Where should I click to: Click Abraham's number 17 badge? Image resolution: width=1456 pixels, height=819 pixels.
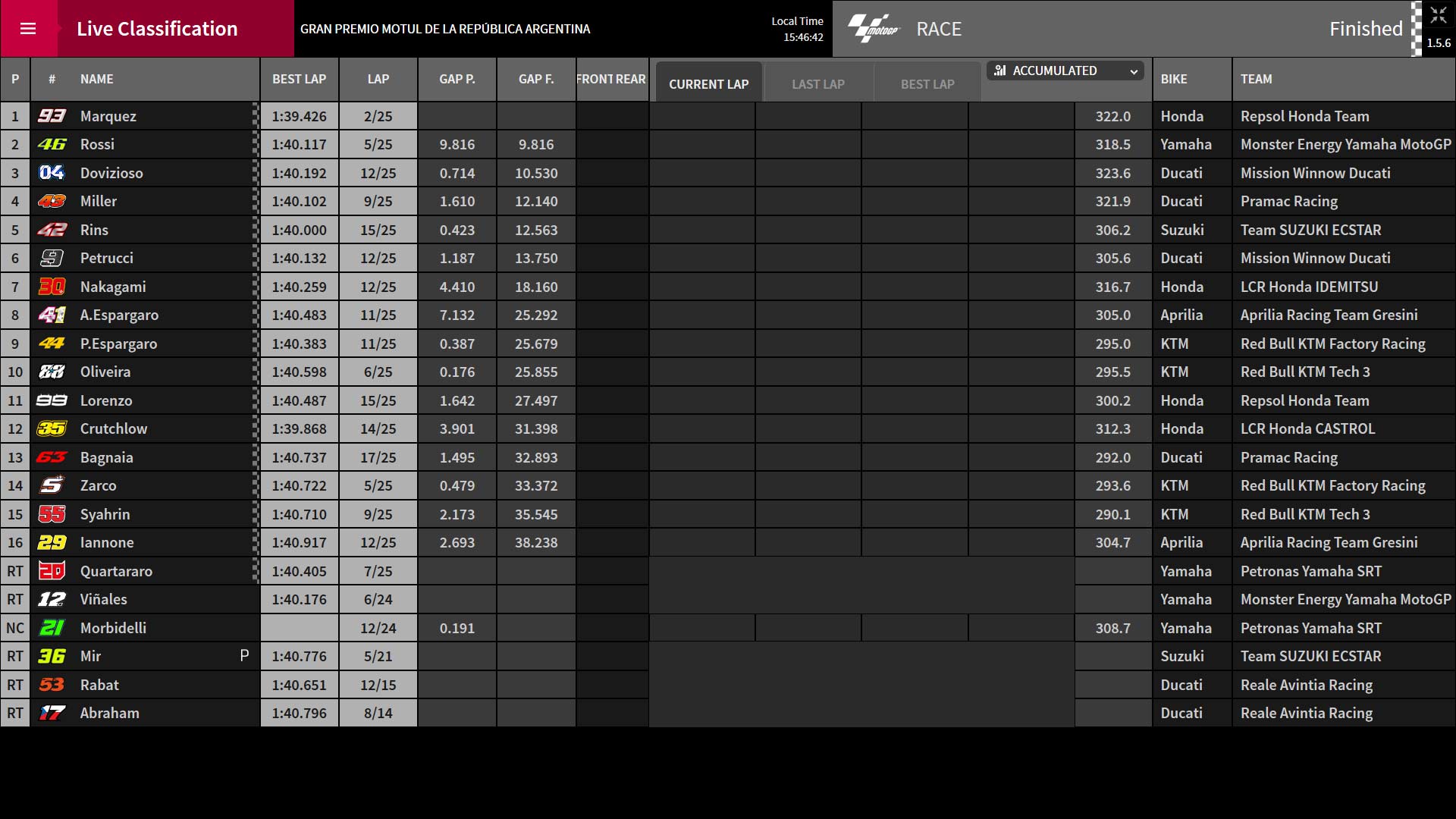52,713
